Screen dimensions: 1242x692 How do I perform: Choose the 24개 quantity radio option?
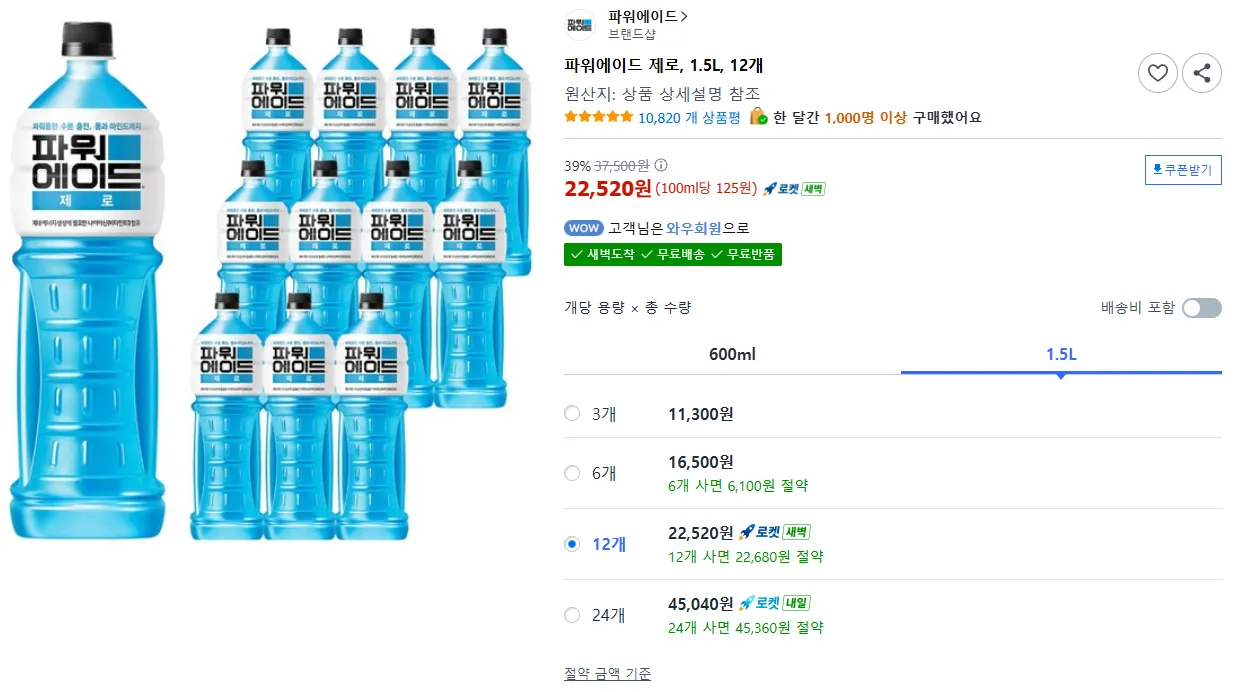click(x=572, y=615)
